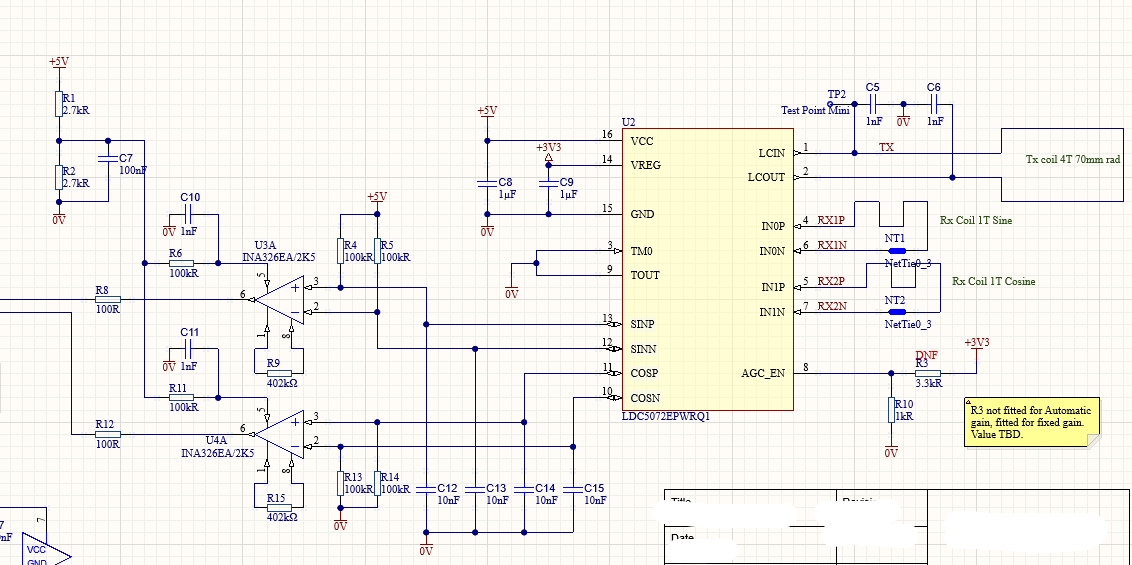Click the 'Rx Coil 1T Cosine' text
1132x565 pixels.
993,281
